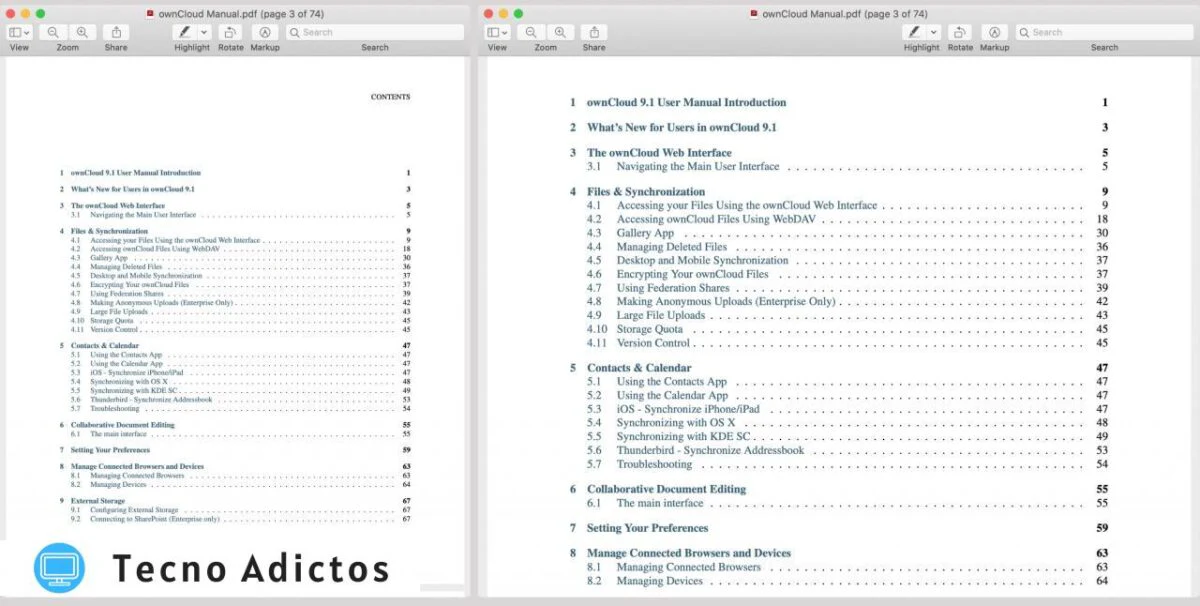
Task: Click 'Version Control' entry in right window
Action: pos(654,343)
